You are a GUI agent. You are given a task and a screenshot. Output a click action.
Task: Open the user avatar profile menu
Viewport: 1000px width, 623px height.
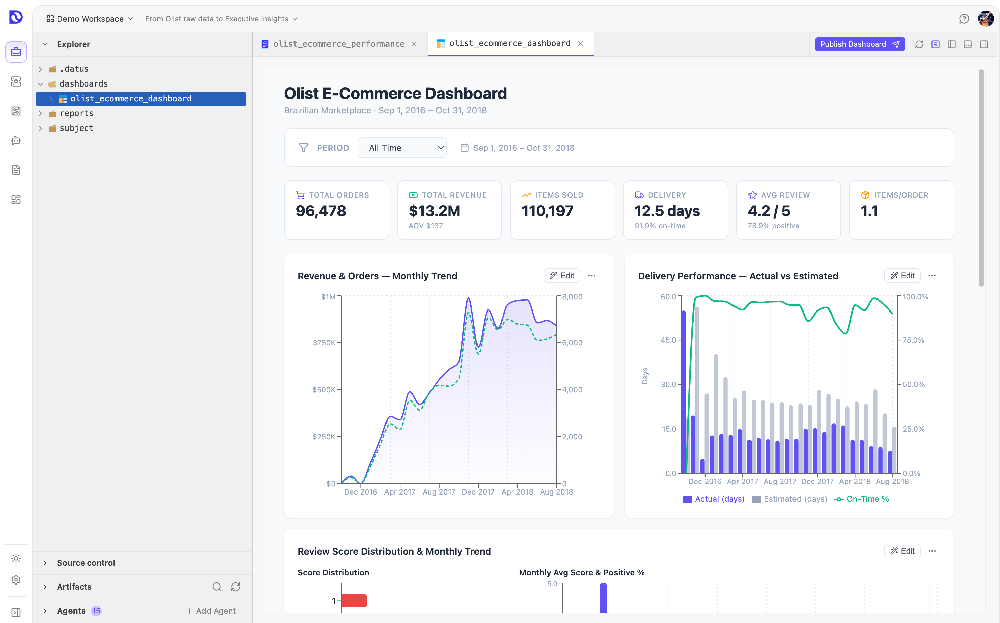(985, 18)
